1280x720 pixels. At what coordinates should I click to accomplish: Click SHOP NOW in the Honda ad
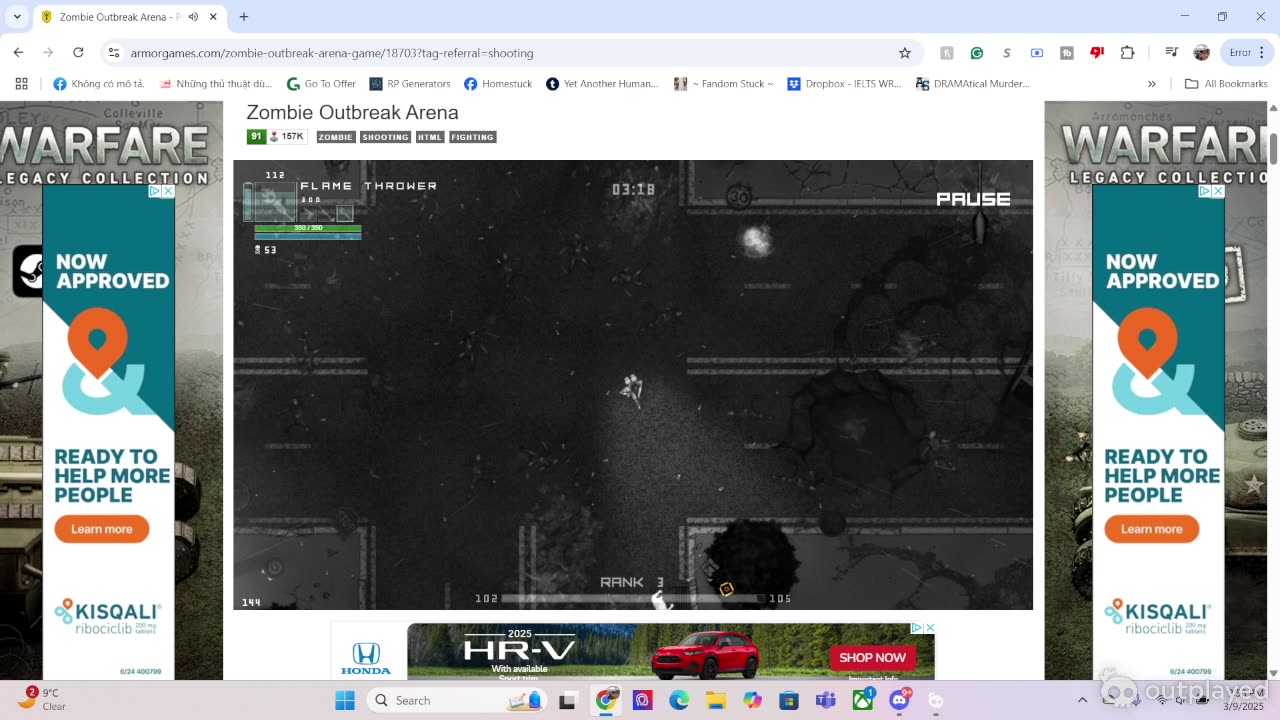tap(872, 657)
